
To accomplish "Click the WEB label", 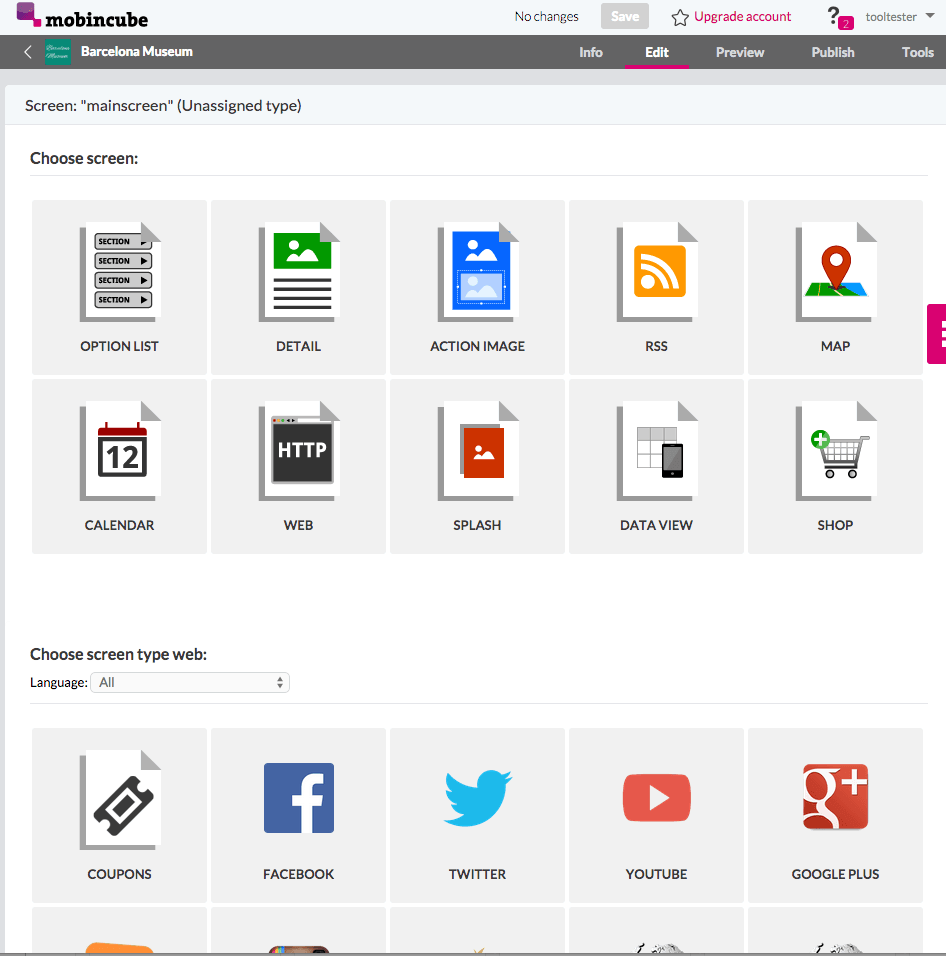I will coord(299,526).
